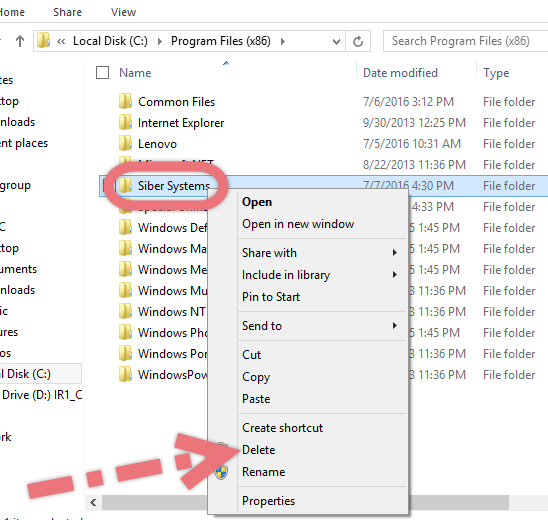Click the shield icon beside Rename
Viewport: 548px width, 520px height.
[221, 472]
